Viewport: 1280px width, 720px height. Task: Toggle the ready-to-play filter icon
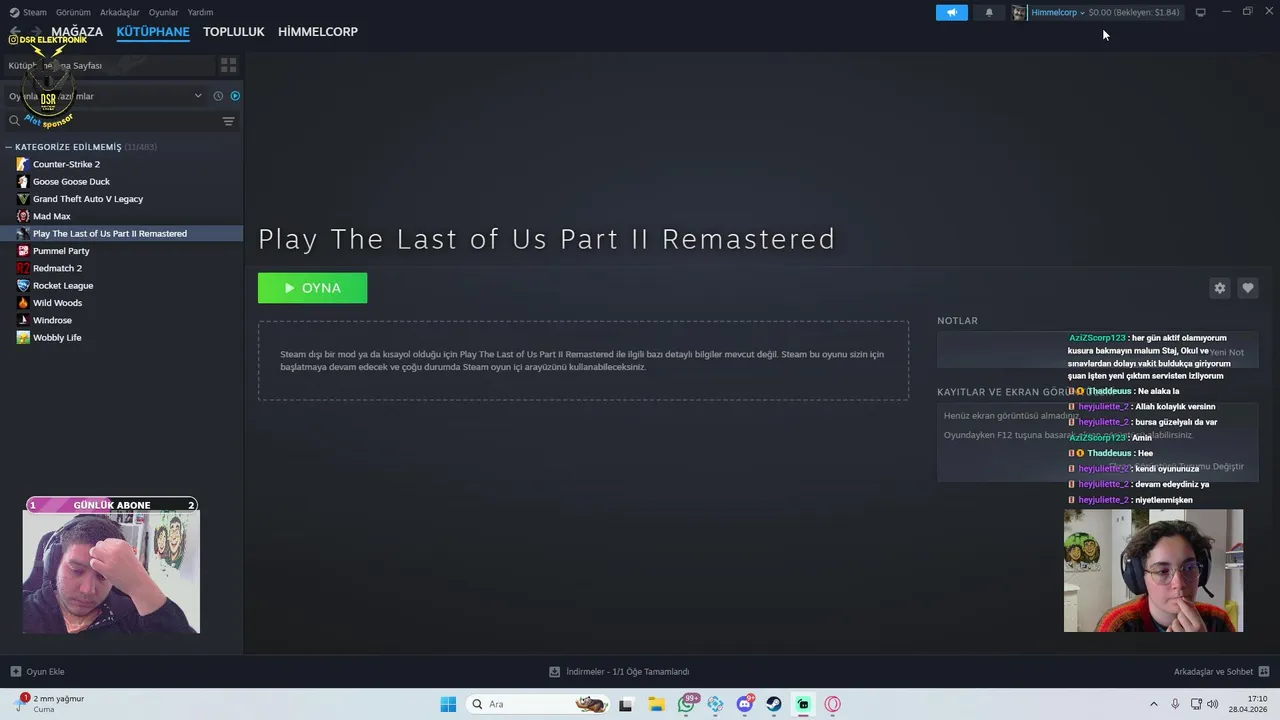point(235,96)
